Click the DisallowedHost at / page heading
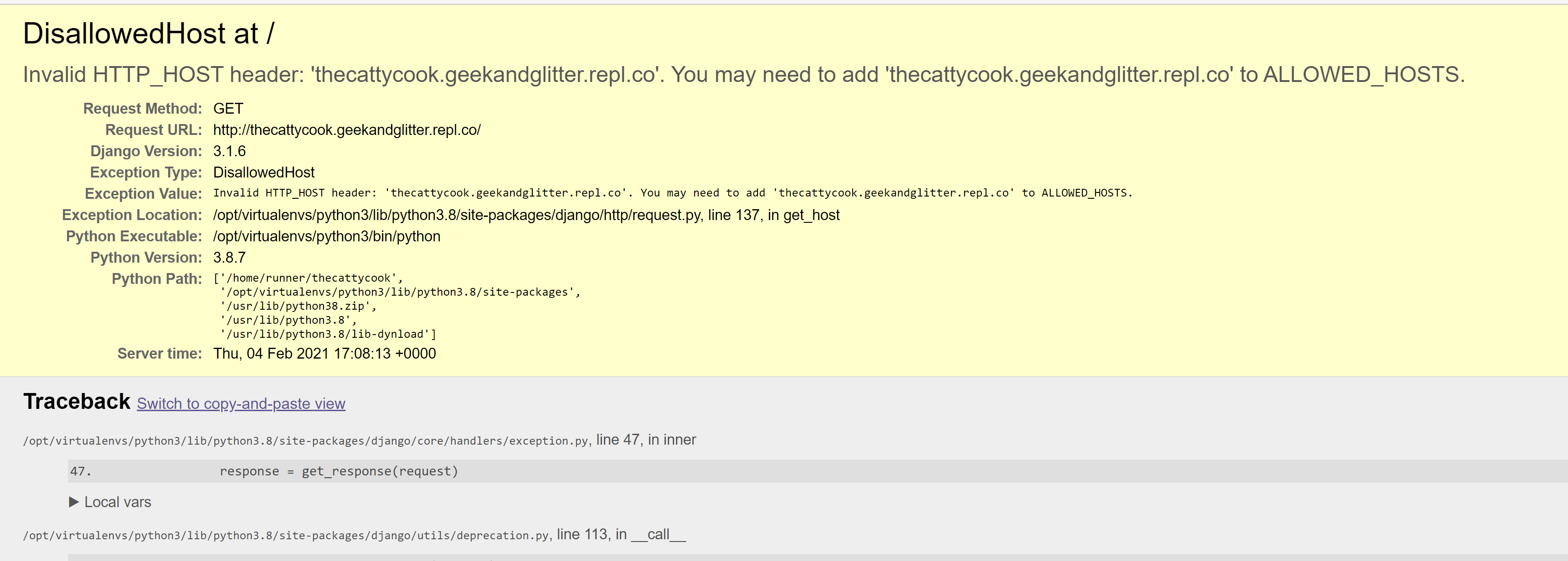This screenshot has width=1568, height=561. click(149, 34)
